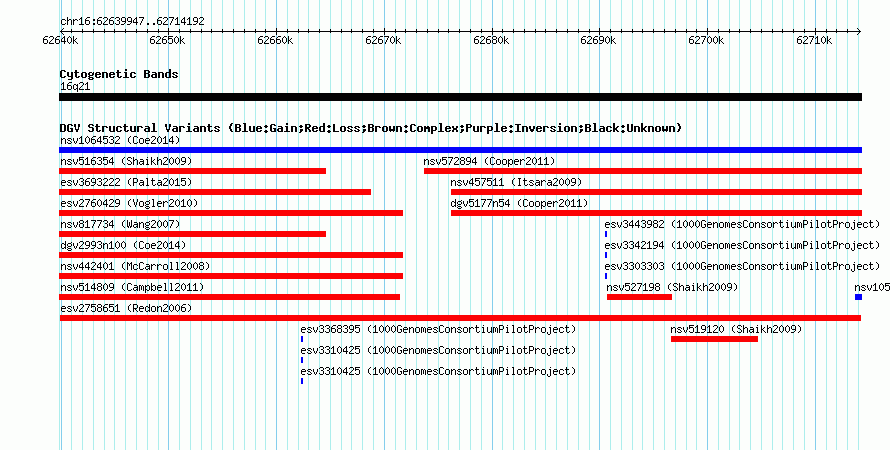Select the 62690k ruler tick label
The width and height of the screenshot is (890, 450).
tap(598, 40)
